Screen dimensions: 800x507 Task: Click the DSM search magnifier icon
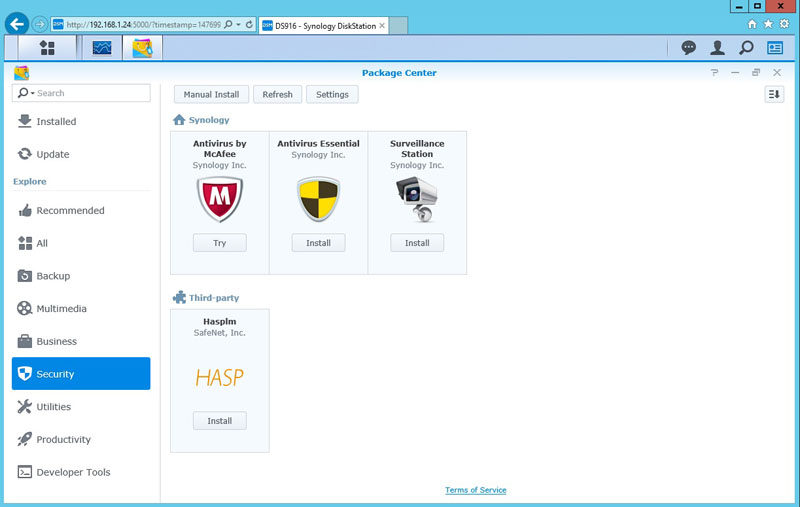click(x=746, y=48)
